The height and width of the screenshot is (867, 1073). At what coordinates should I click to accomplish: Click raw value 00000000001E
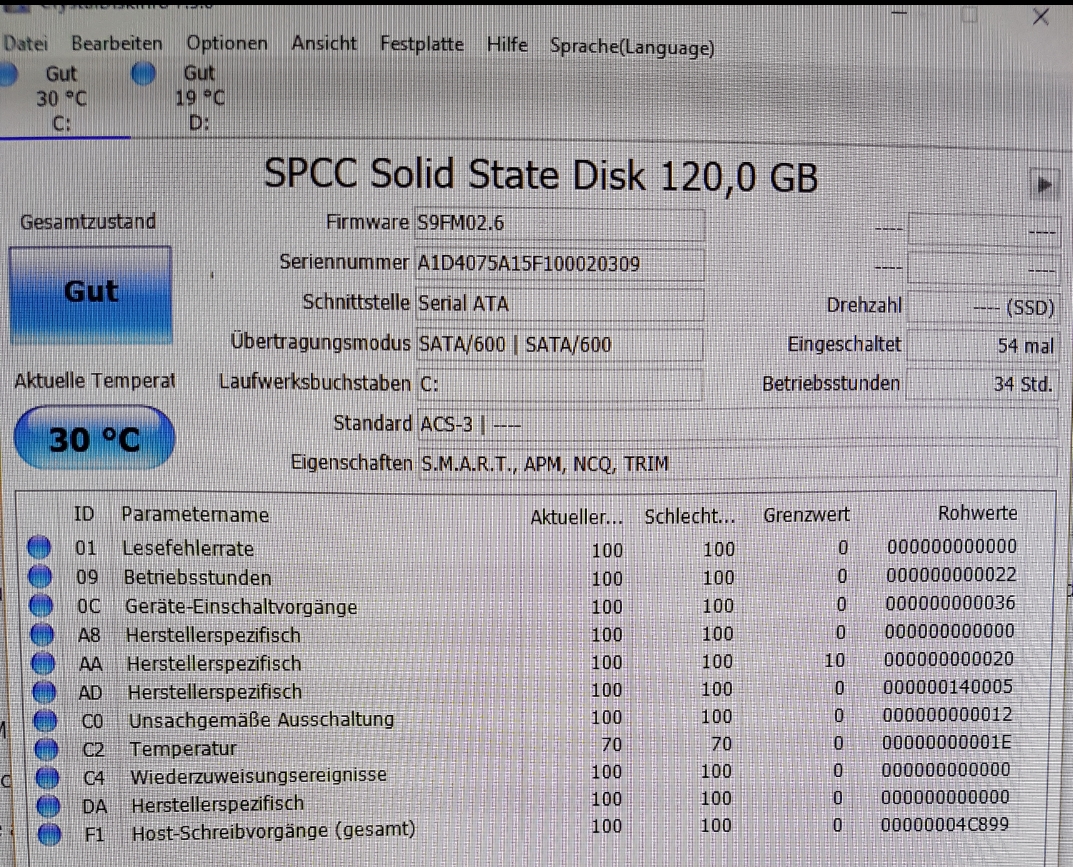[x=946, y=742]
